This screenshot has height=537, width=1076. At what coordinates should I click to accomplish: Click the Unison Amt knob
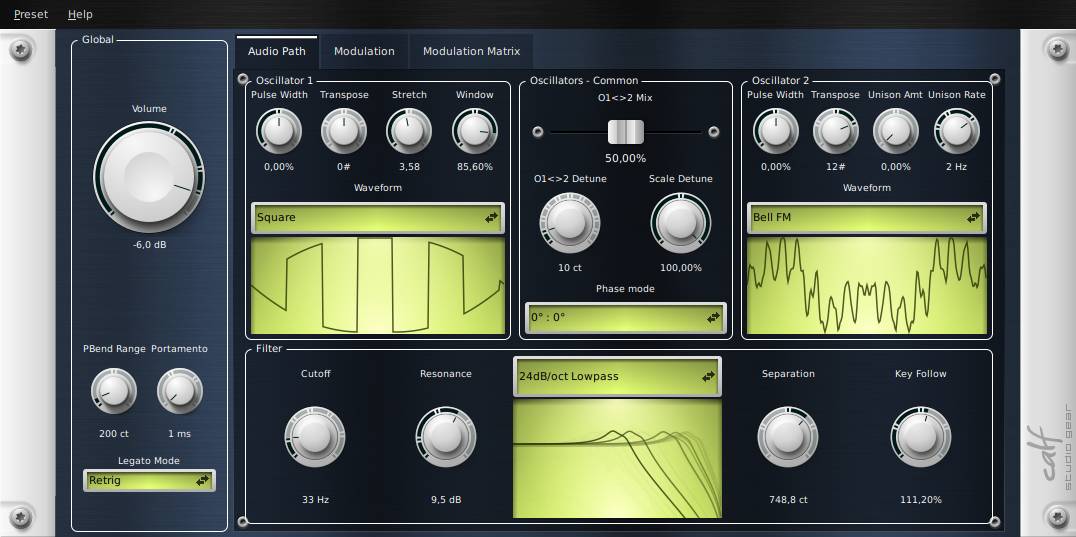(x=896, y=131)
